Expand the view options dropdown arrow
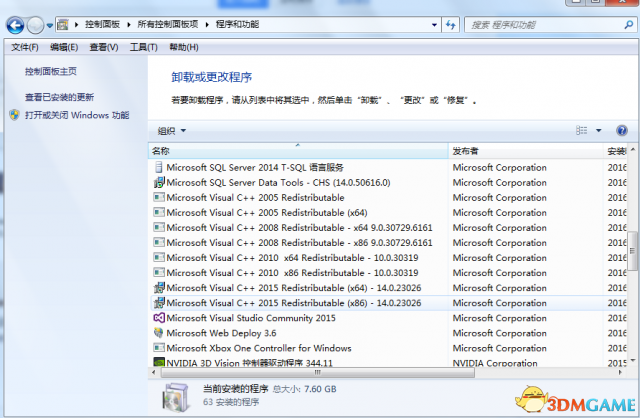 tap(599, 131)
